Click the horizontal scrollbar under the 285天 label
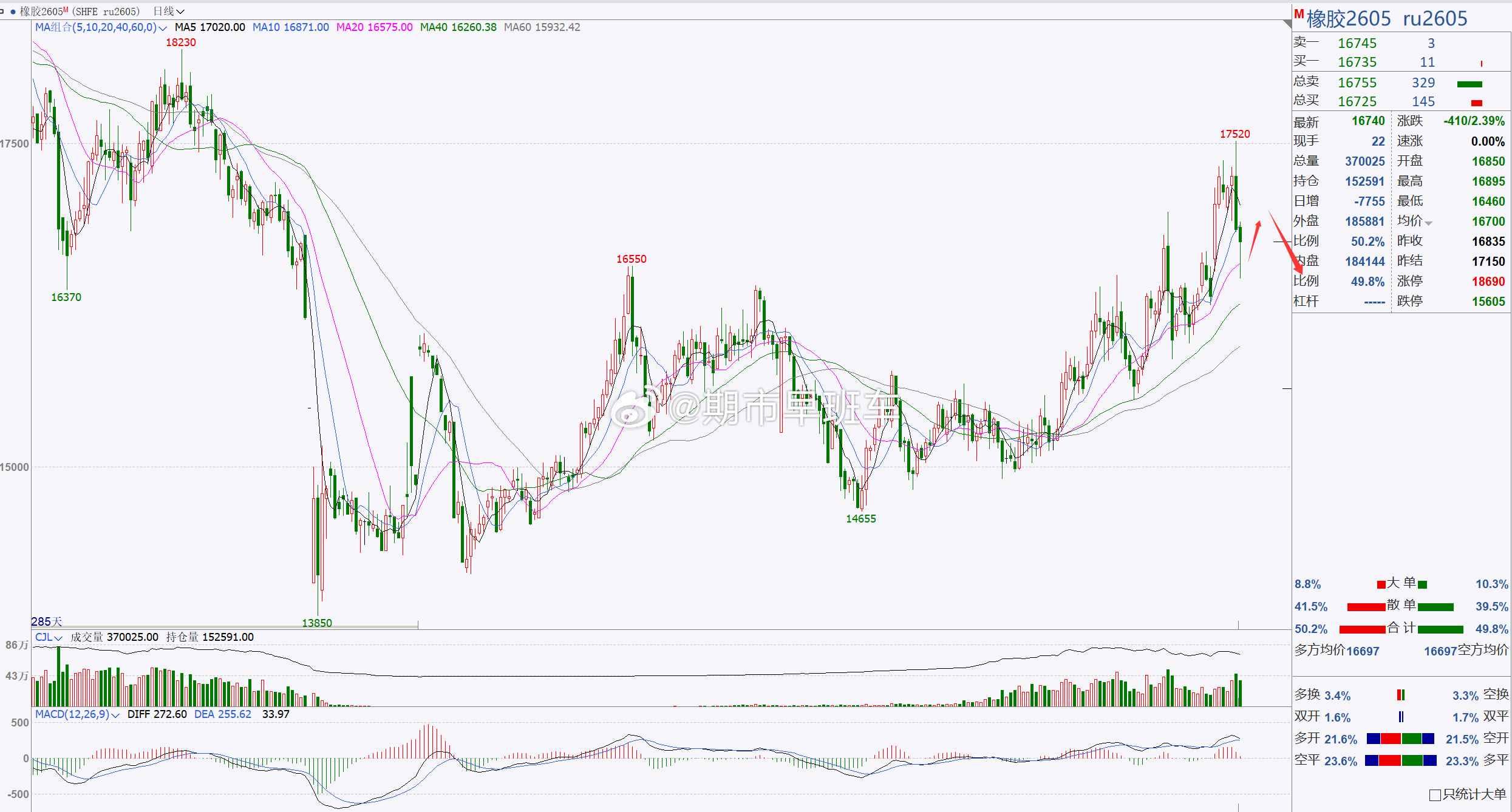Image resolution: width=1512 pixels, height=812 pixels. pyautogui.click(x=225, y=626)
